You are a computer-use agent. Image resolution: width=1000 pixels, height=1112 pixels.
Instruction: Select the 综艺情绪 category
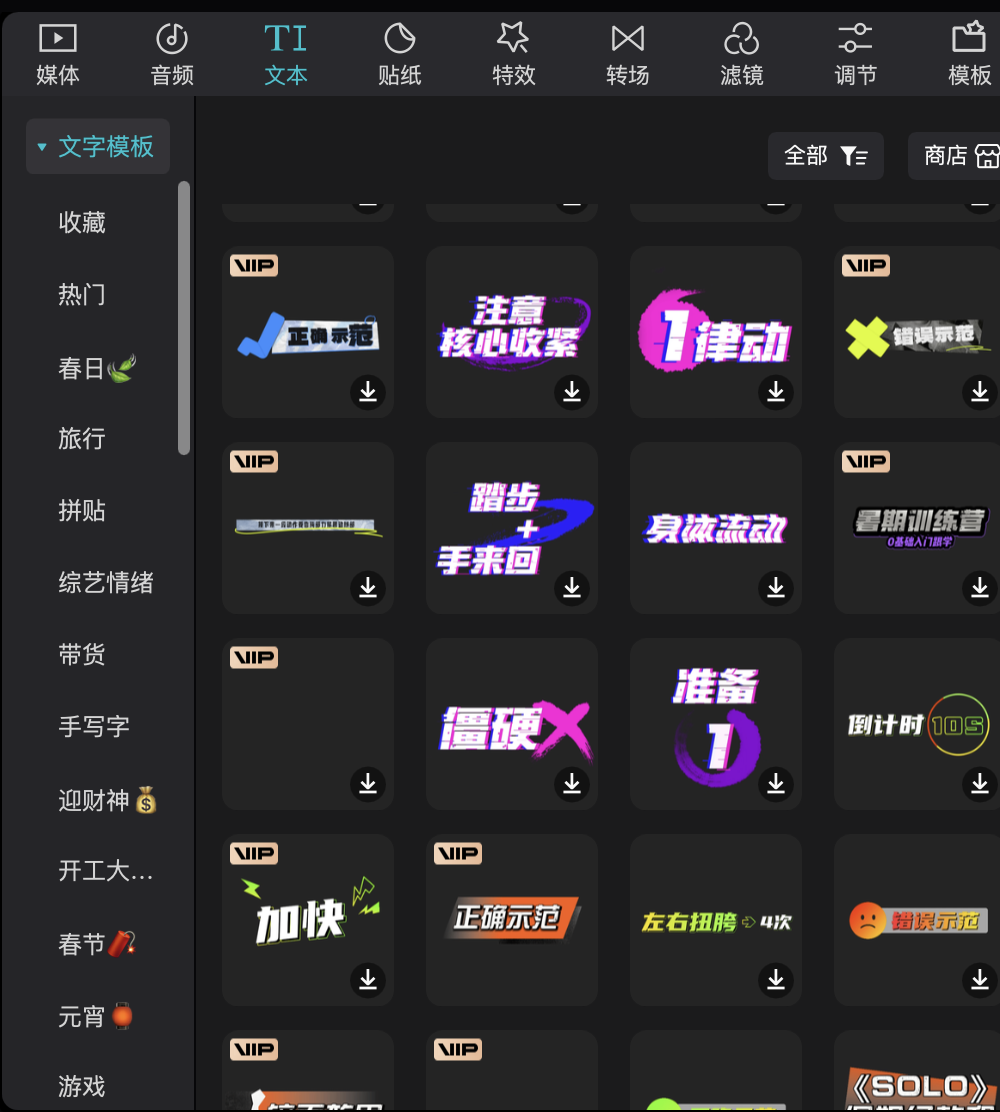point(106,583)
